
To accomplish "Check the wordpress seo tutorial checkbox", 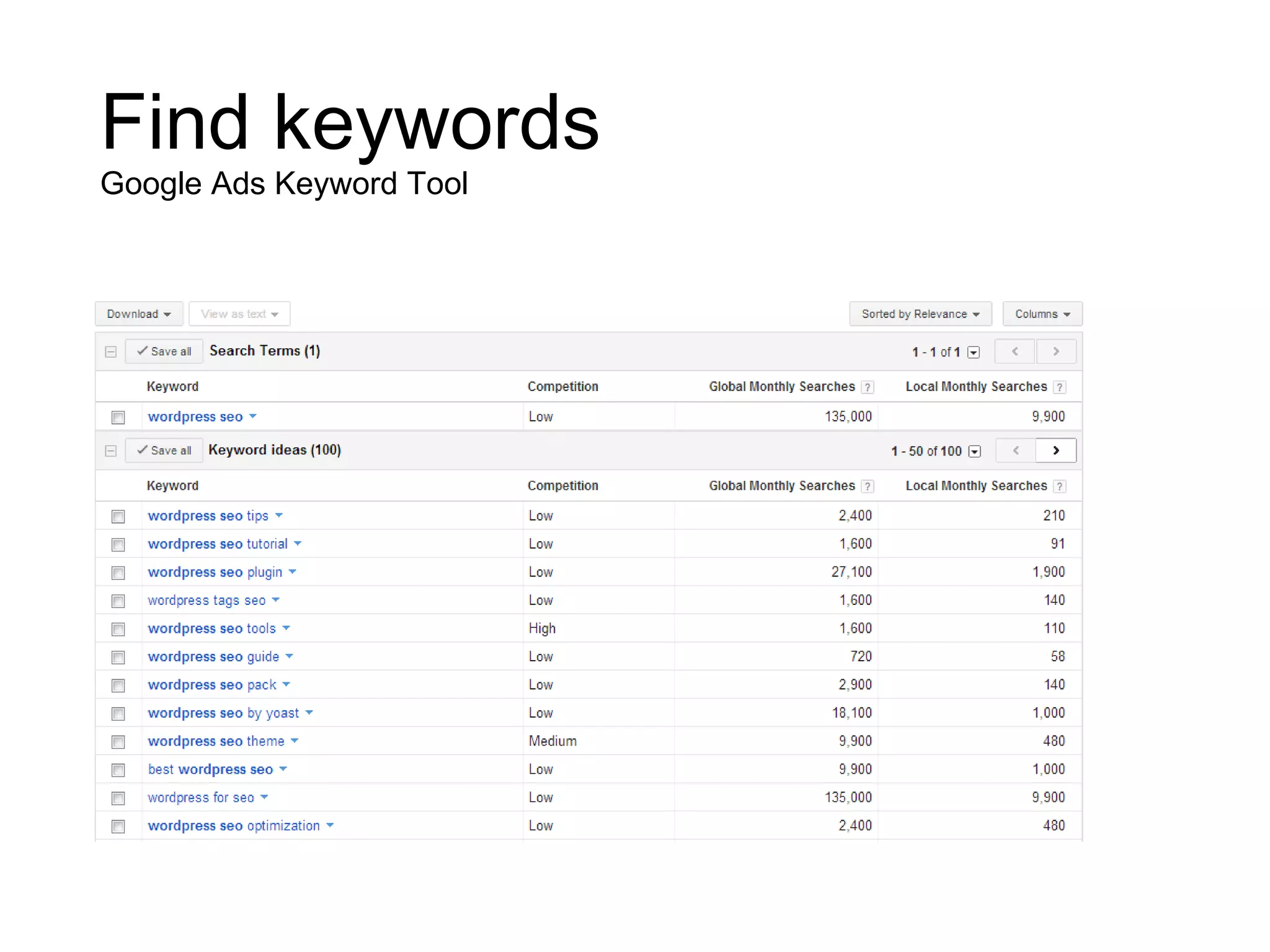I will pos(118,544).
